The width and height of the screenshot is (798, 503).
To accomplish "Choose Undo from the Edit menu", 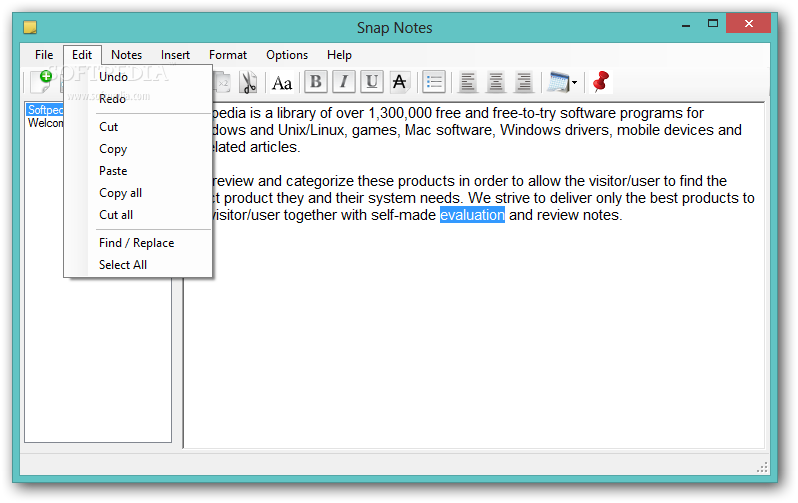I will [138, 77].
